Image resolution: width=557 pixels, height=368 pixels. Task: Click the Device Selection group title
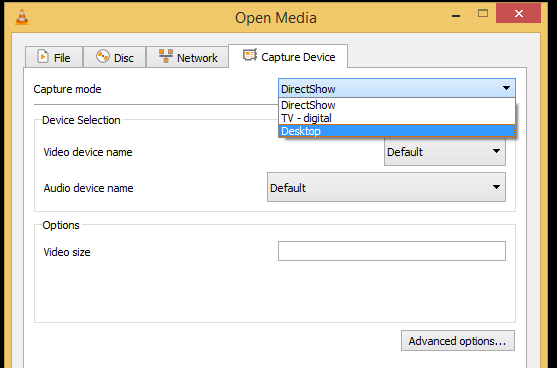pyautogui.click(x=81, y=120)
